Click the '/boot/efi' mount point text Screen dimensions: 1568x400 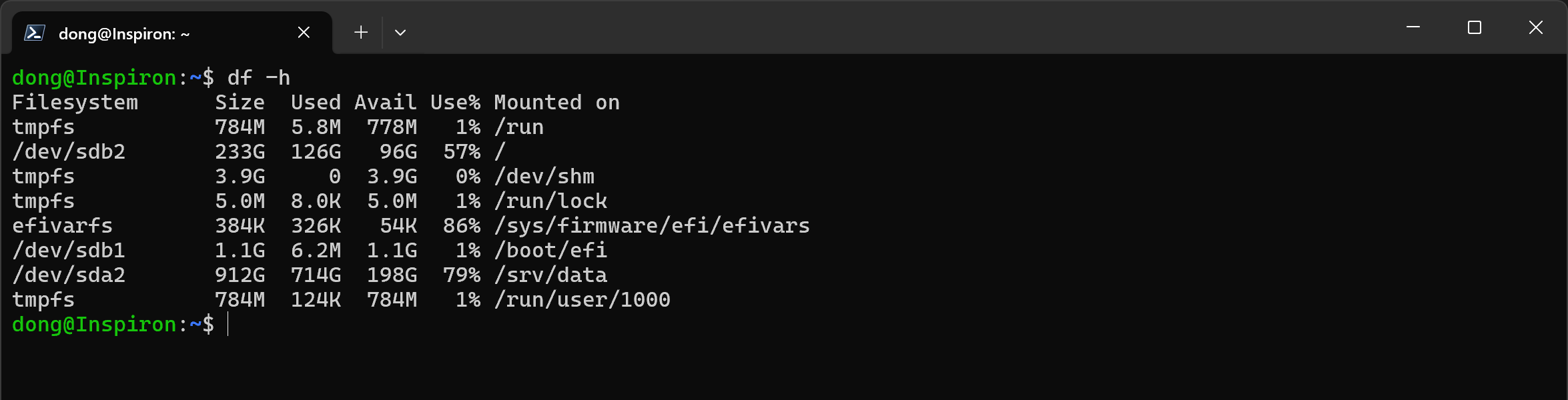(x=550, y=251)
